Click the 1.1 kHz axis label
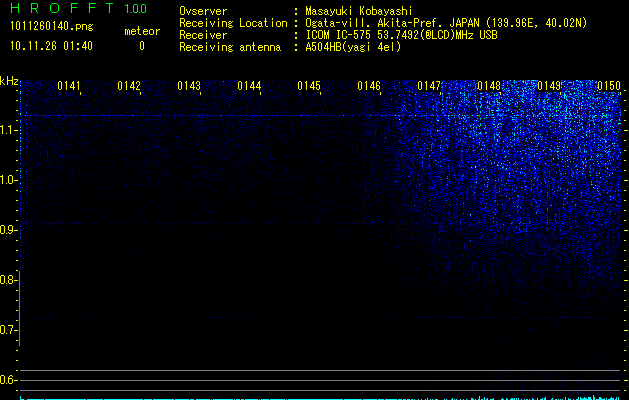629x400 pixels. tap(8, 130)
